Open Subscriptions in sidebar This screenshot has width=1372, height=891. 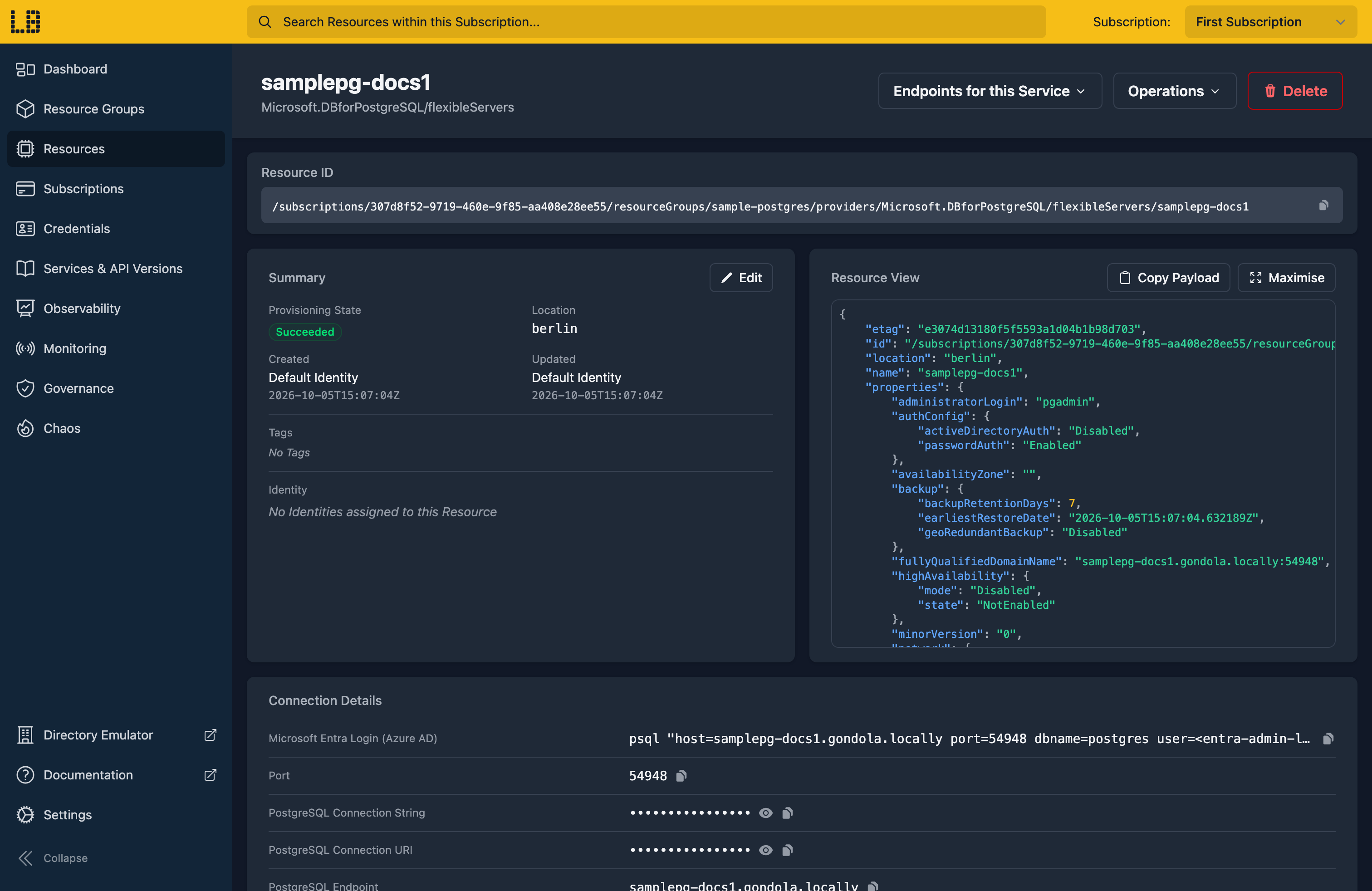116,188
